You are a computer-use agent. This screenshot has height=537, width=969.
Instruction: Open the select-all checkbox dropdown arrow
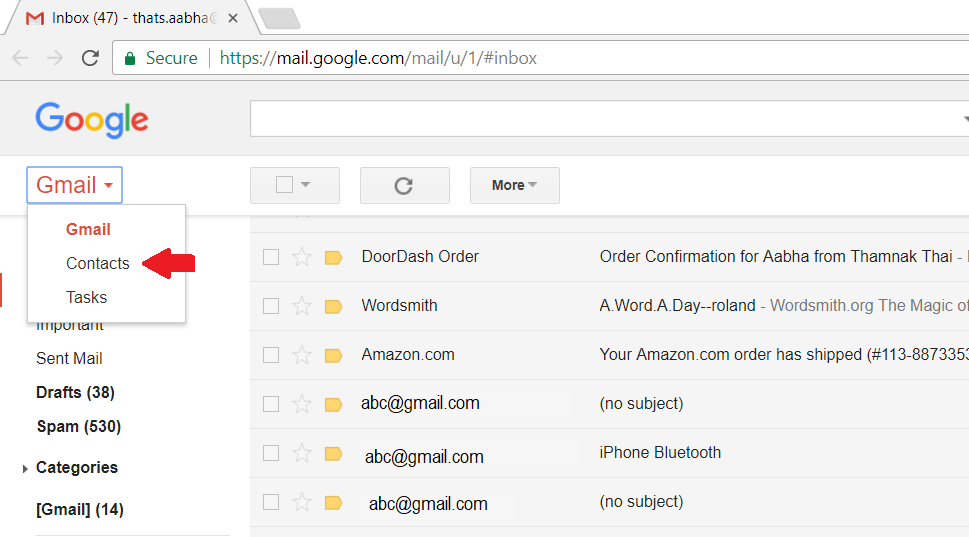click(x=305, y=185)
